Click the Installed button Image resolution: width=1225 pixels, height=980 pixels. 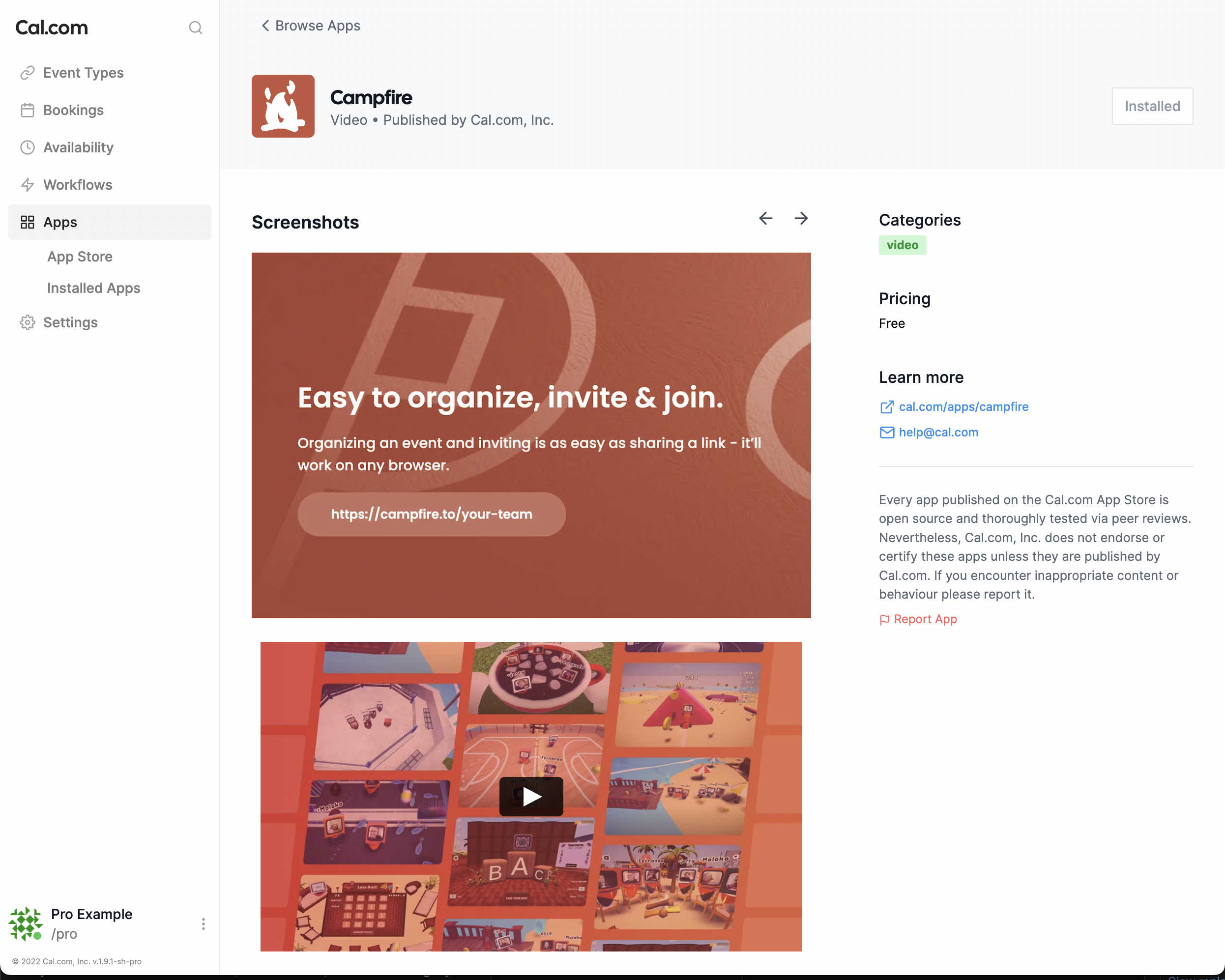(1152, 106)
